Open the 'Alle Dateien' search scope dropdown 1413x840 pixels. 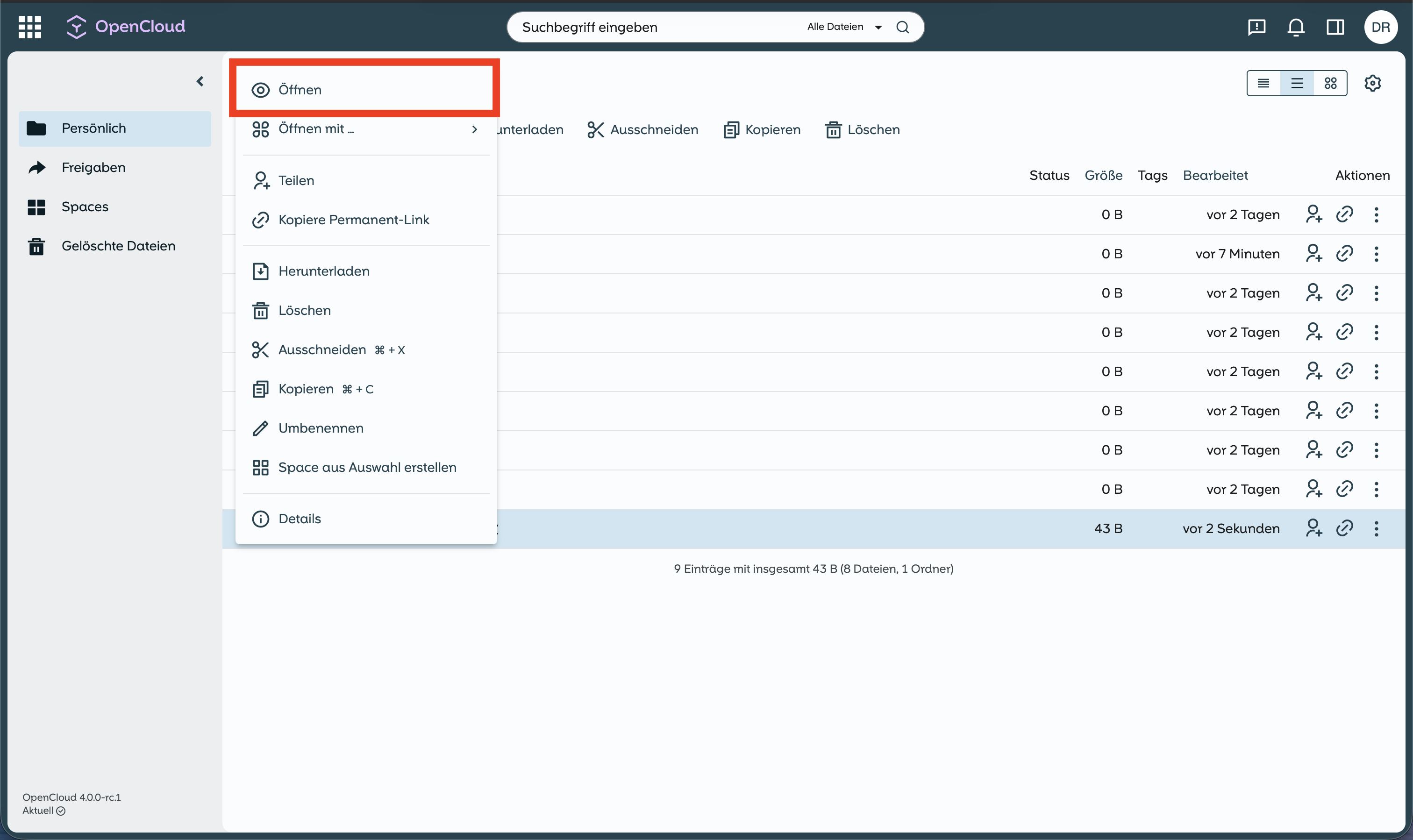click(x=843, y=27)
